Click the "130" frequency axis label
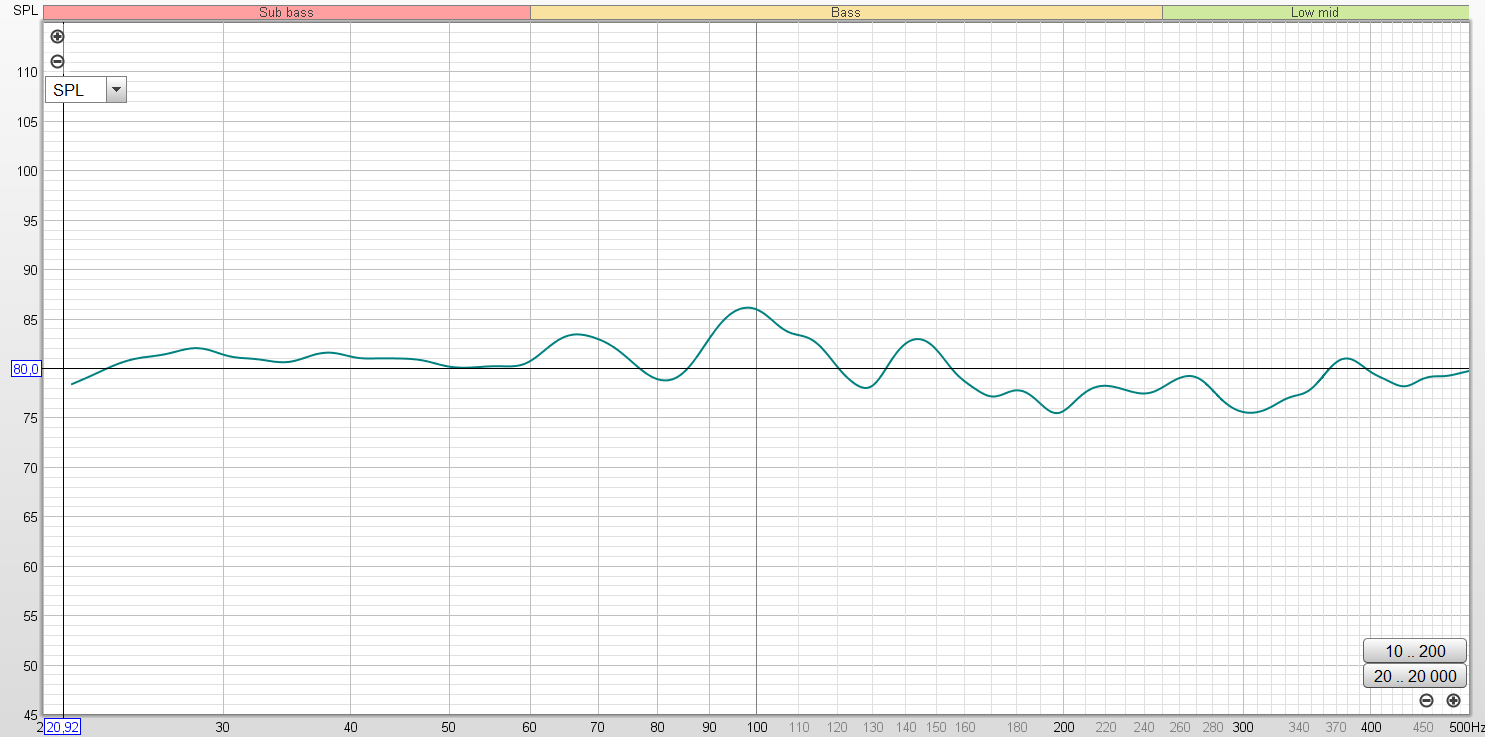This screenshot has height=737, width=1485. 873,727
